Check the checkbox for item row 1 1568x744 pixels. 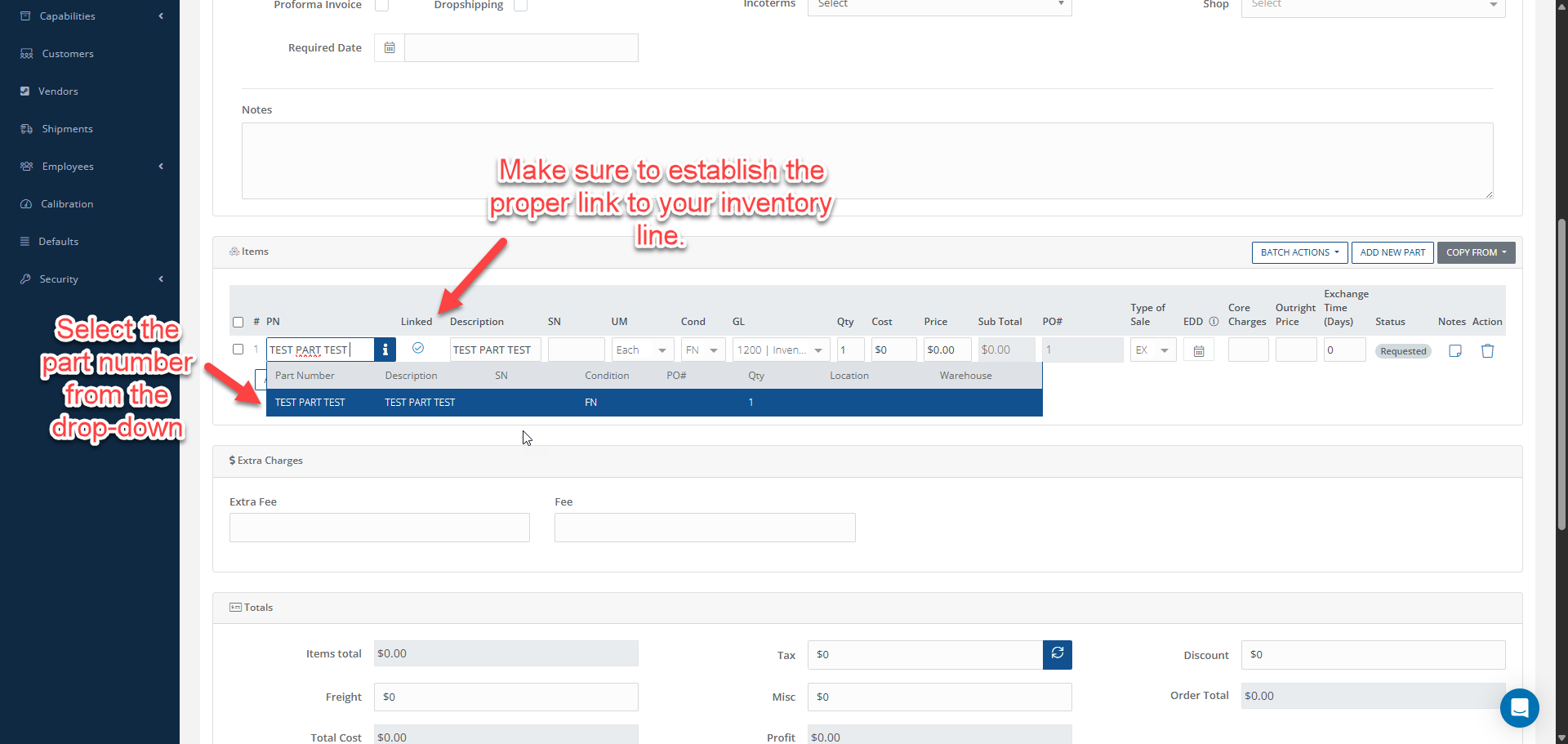pos(238,350)
